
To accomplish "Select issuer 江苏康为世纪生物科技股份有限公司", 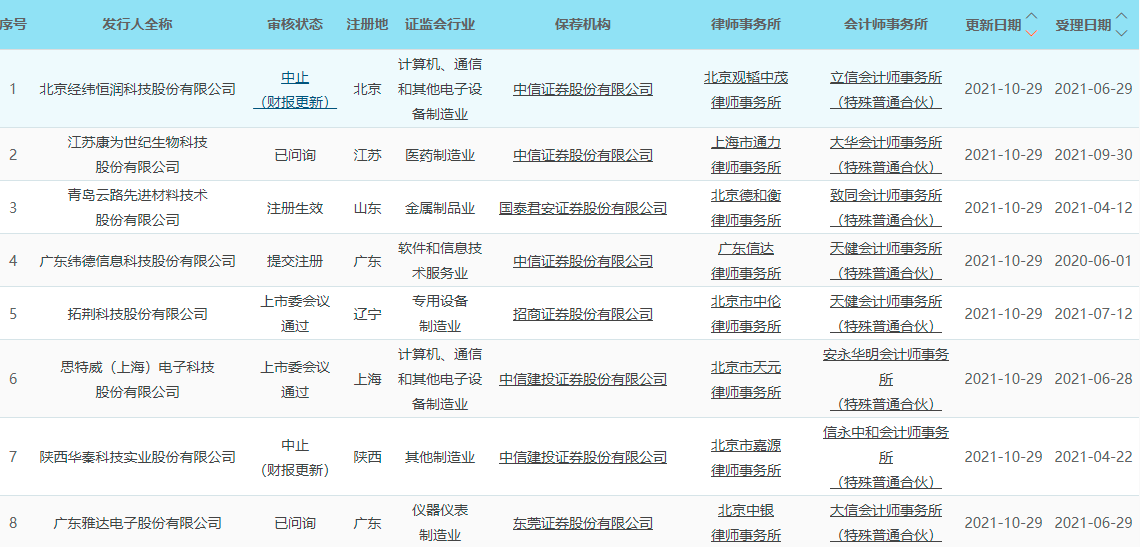I will (x=137, y=155).
